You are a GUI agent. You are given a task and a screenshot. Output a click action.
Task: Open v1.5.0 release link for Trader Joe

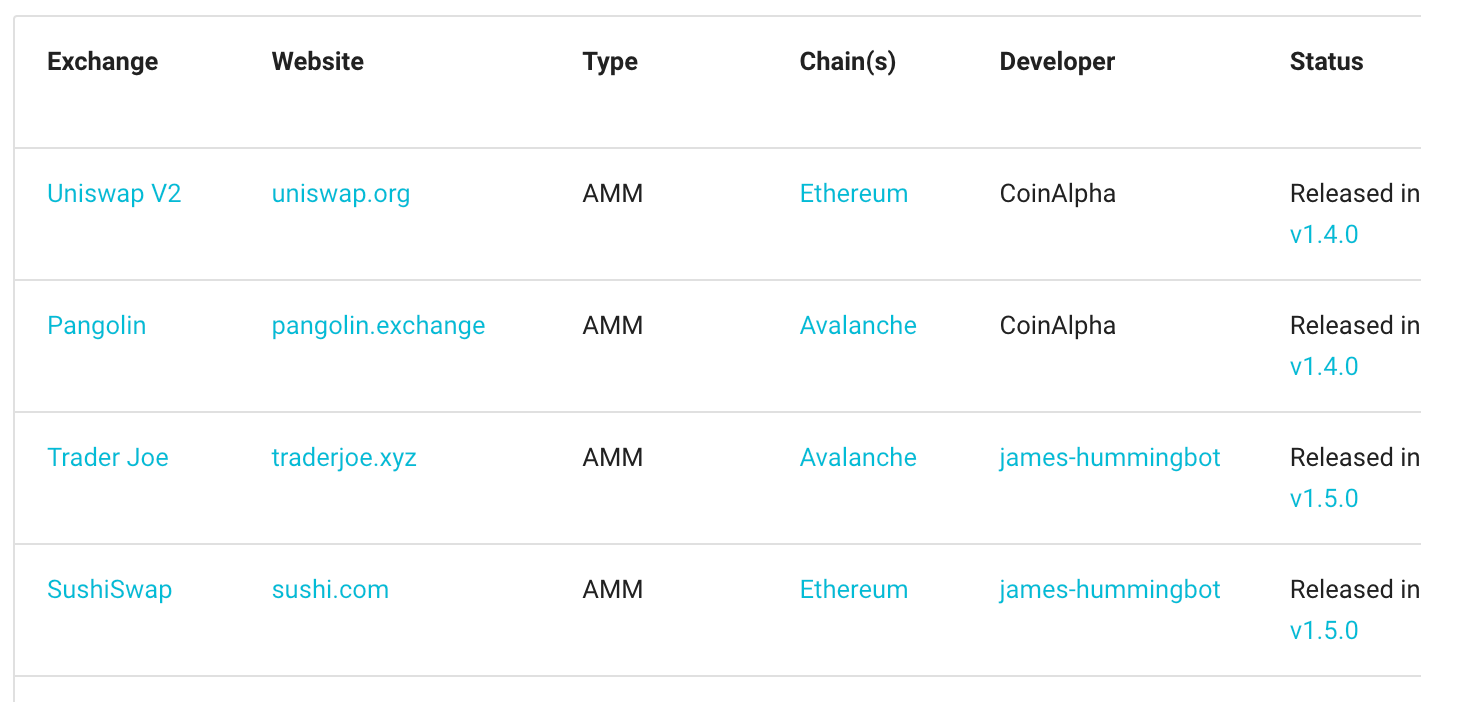point(1324,499)
